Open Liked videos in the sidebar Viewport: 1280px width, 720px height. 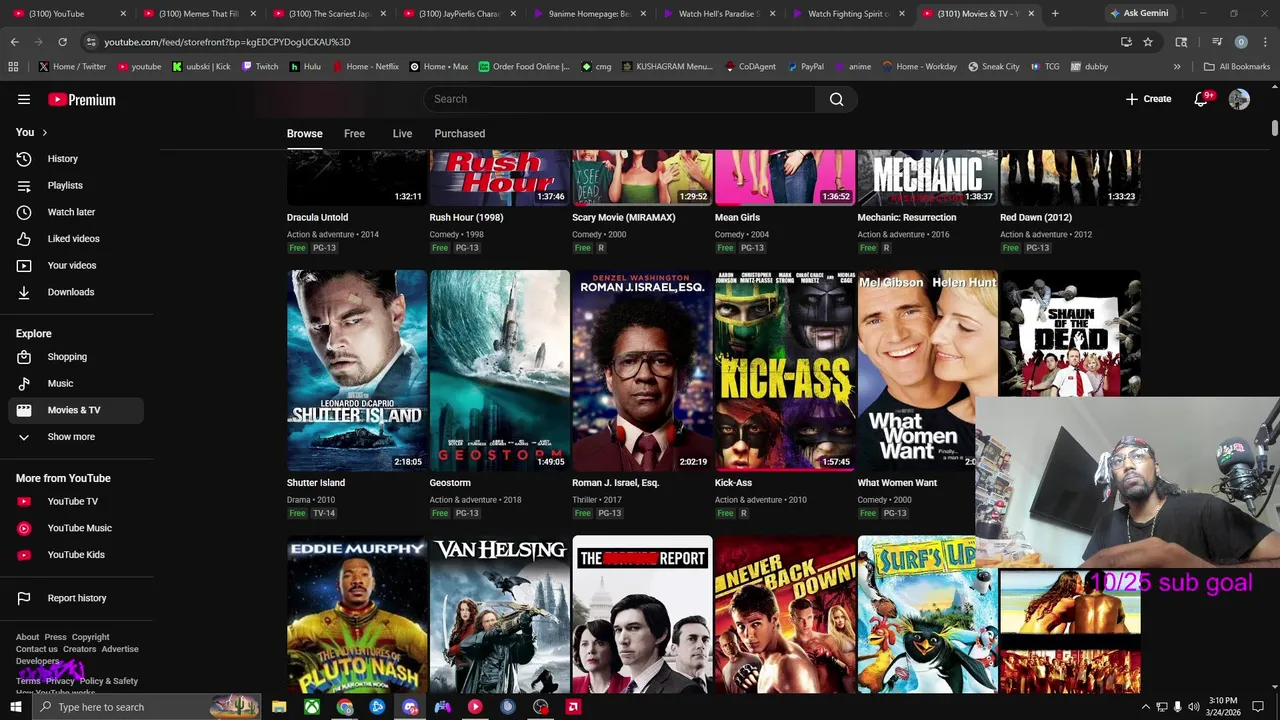76,238
